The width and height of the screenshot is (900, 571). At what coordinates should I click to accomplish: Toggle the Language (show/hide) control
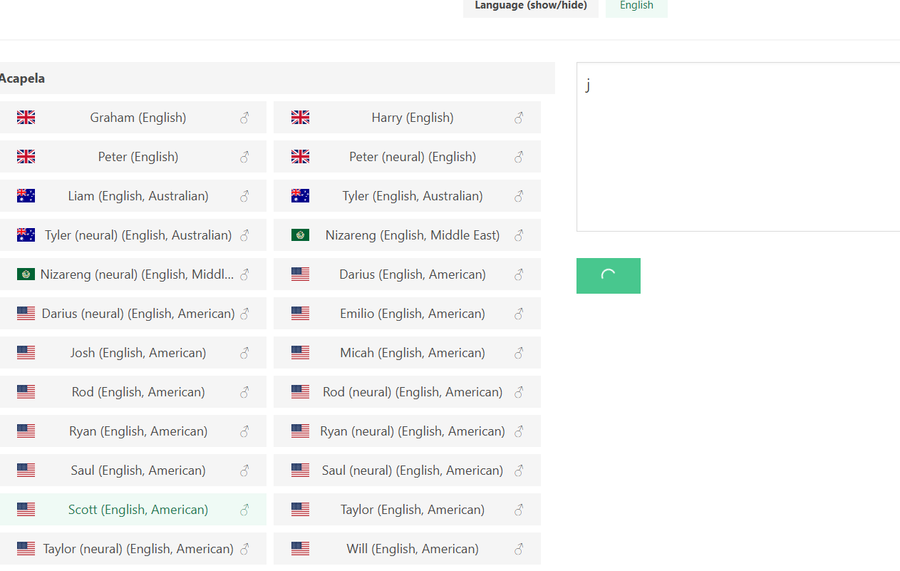pos(530,6)
